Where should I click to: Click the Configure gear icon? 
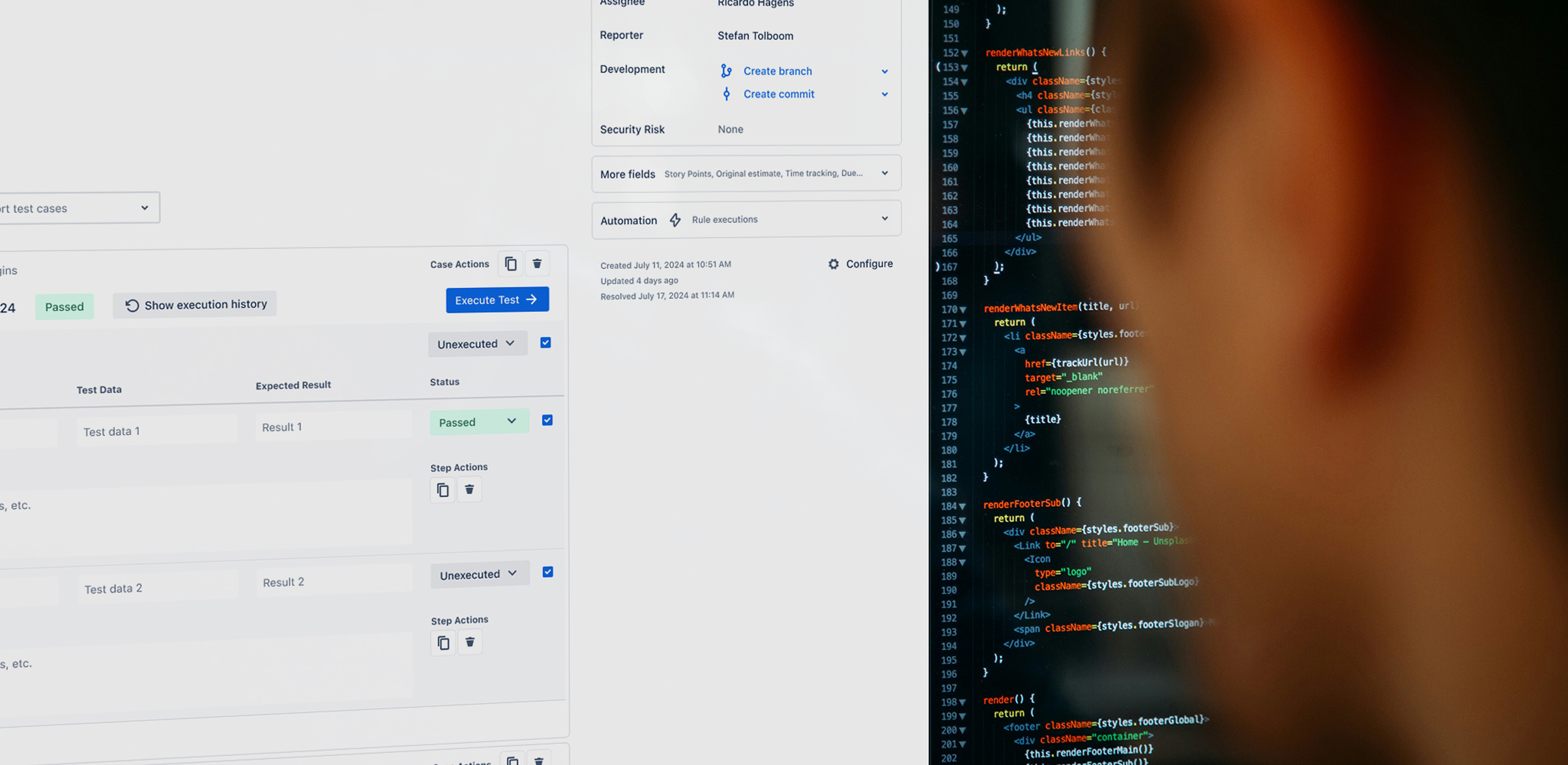pos(833,264)
